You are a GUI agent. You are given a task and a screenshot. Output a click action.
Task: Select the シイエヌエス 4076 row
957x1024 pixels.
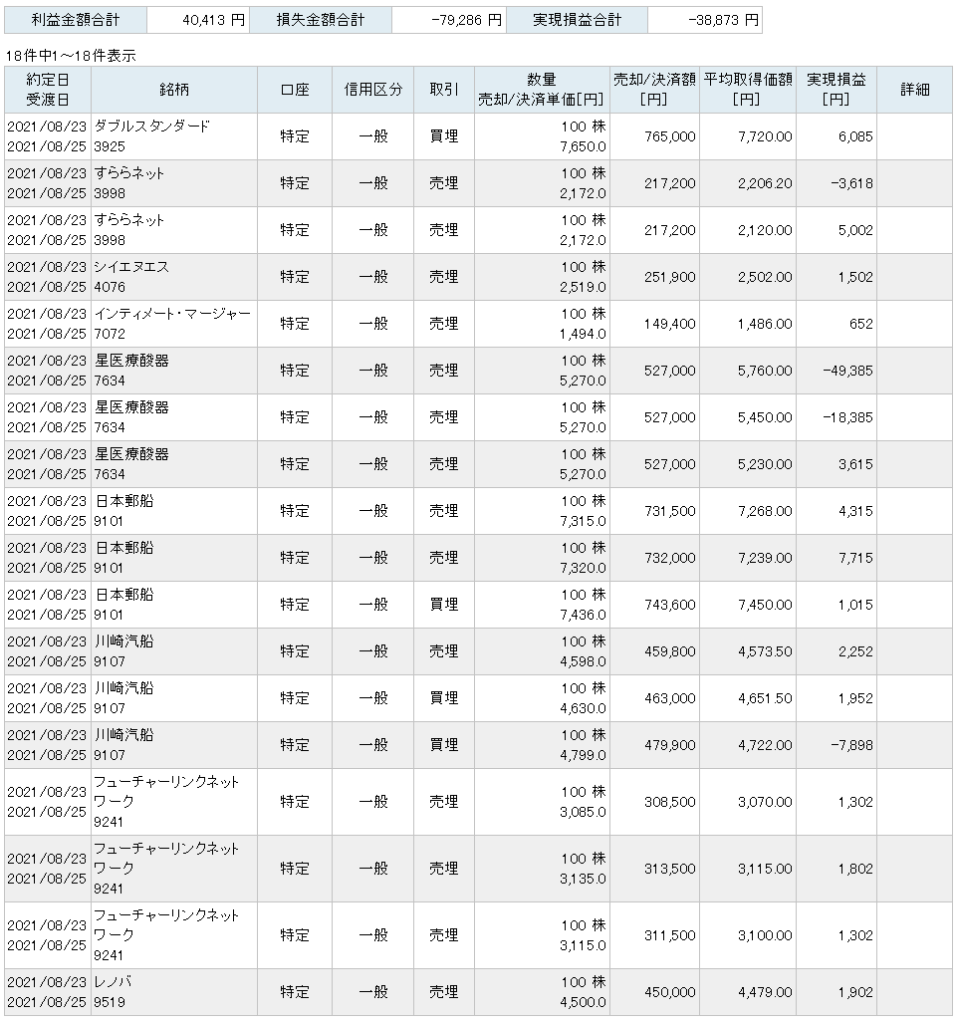pos(478,277)
